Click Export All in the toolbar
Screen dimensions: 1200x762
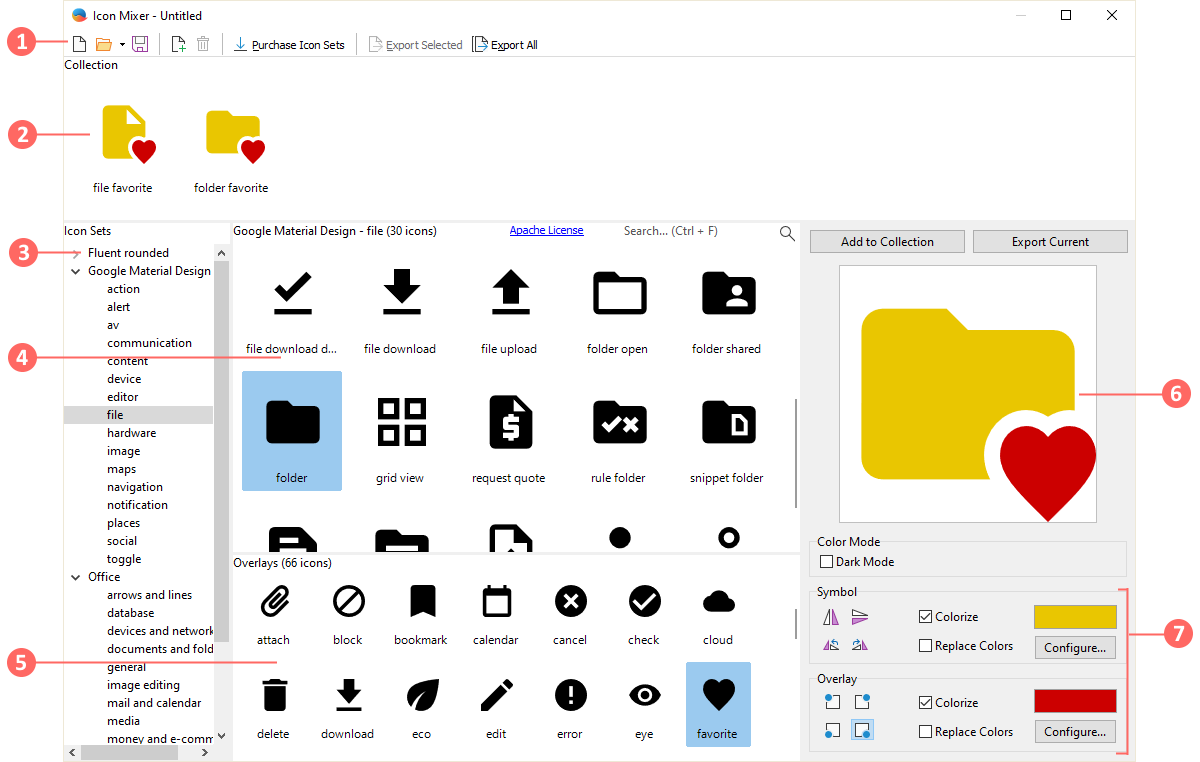pos(505,45)
